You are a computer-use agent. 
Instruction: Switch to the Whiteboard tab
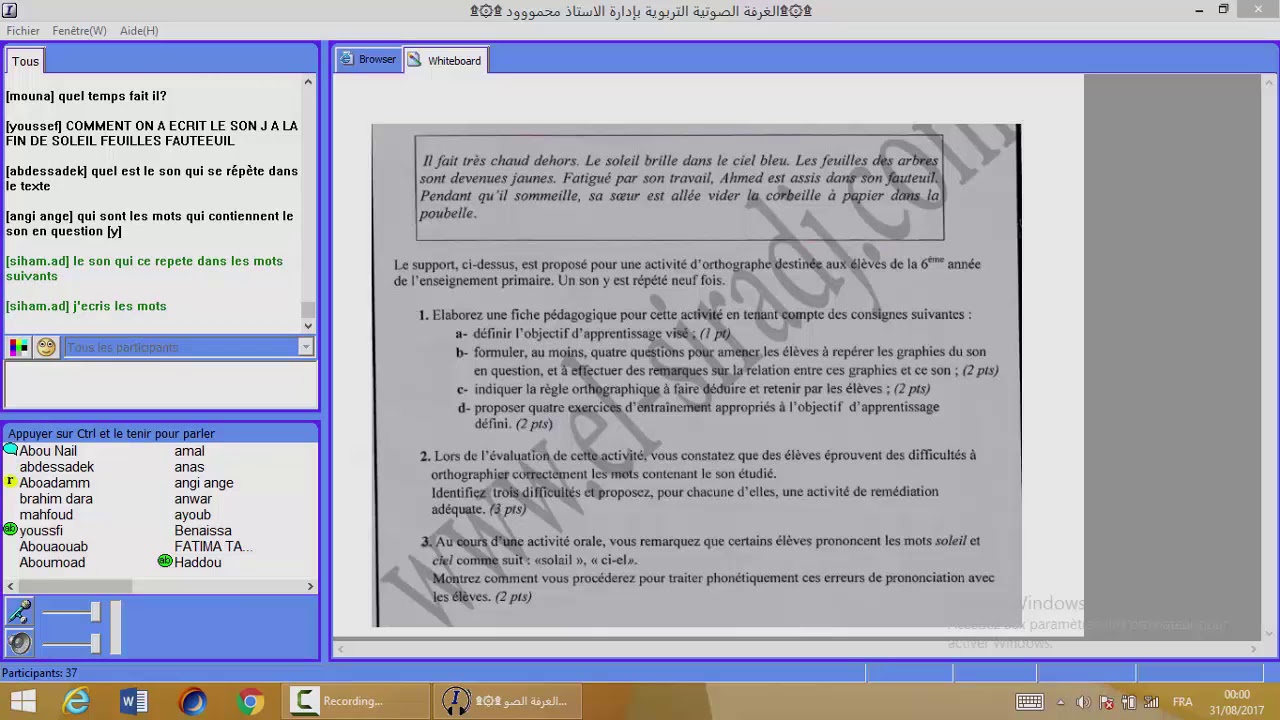click(x=445, y=60)
